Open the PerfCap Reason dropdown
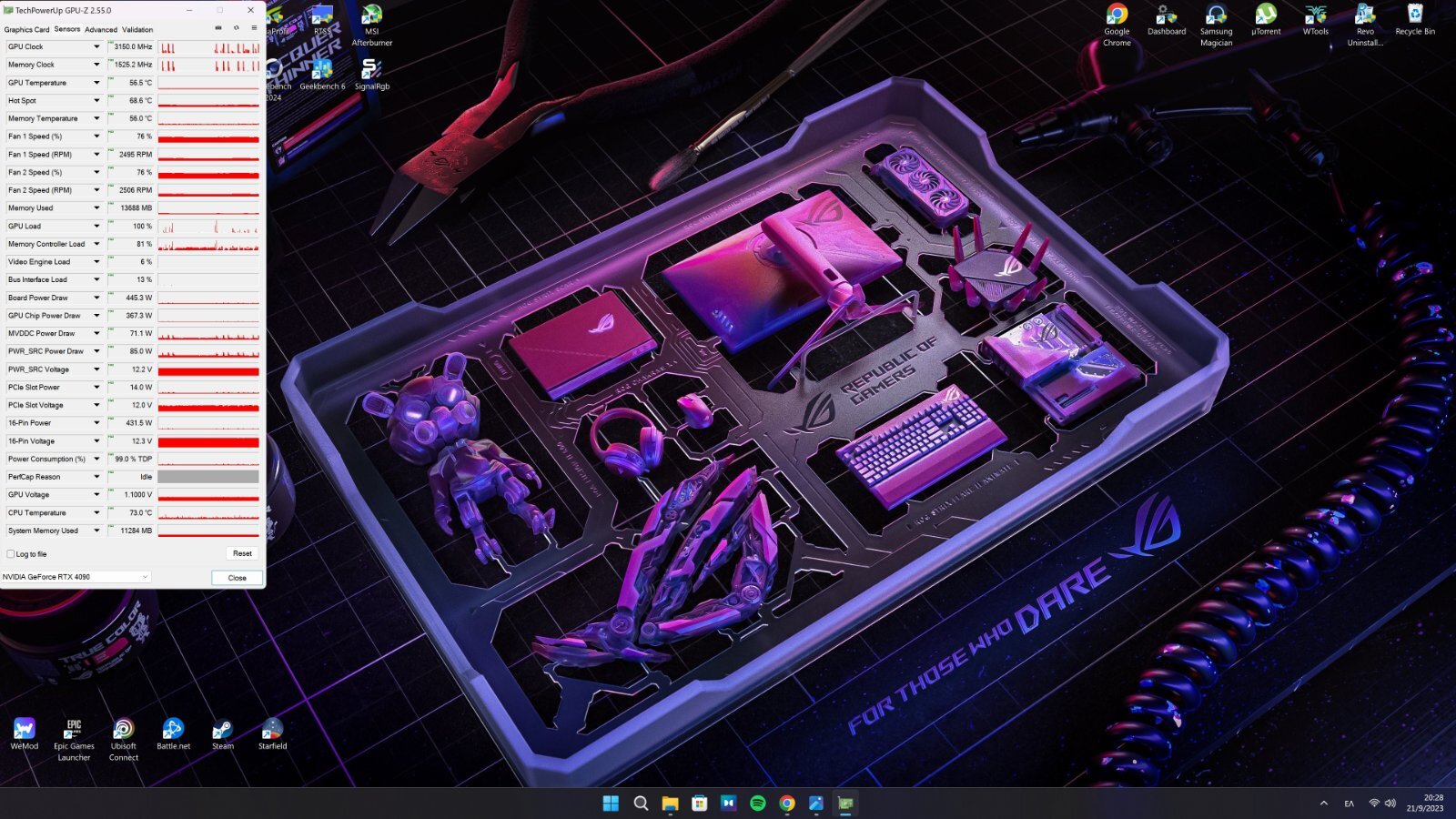The image size is (1456, 819). (x=96, y=477)
